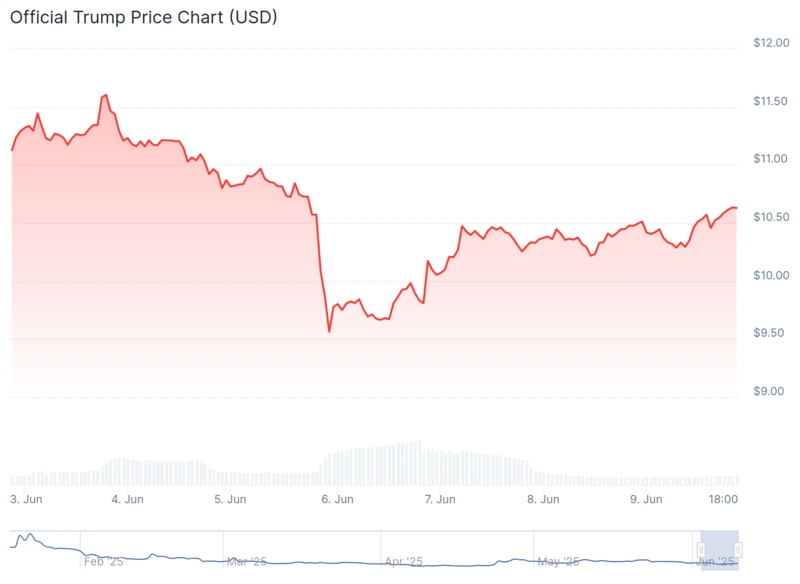Viewport: 800px width, 584px height.
Task: Click May '25 in the navigator timeline
Action: [x=558, y=562]
